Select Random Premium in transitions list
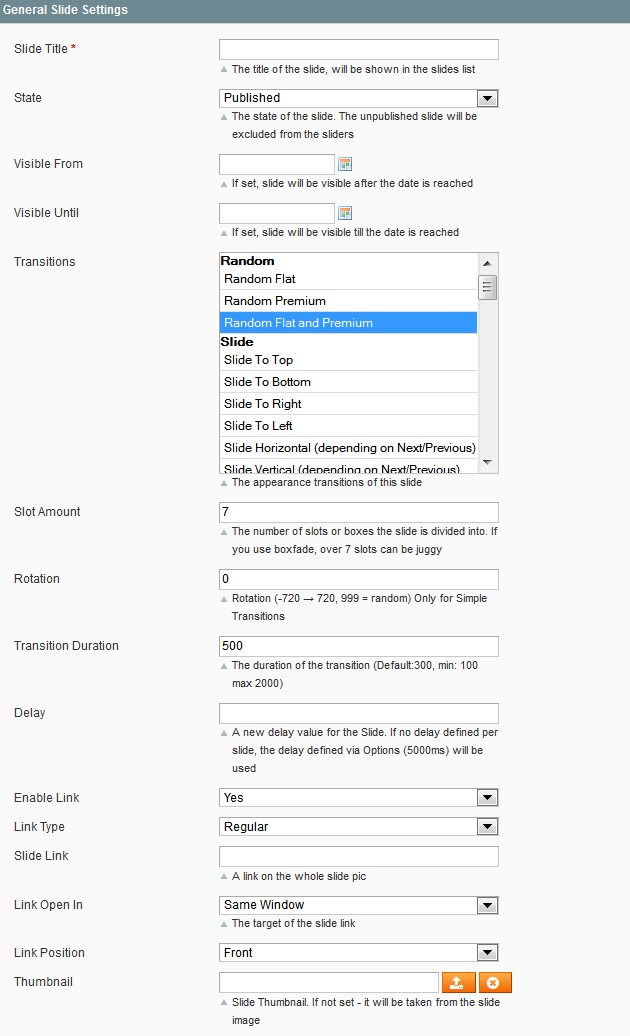The image size is (630, 1036). click(x=348, y=301)
